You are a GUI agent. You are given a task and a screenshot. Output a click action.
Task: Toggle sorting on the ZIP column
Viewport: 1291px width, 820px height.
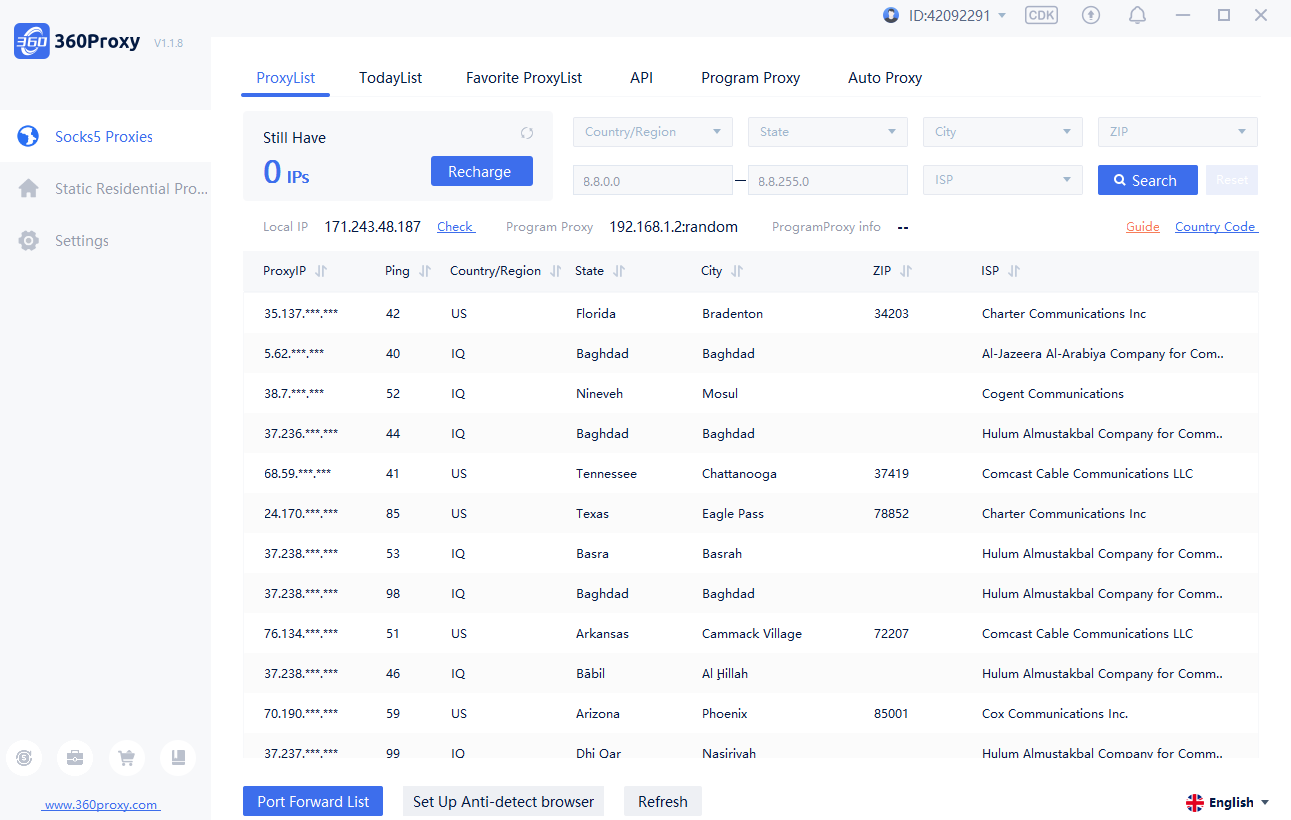(x=907, y=270)
